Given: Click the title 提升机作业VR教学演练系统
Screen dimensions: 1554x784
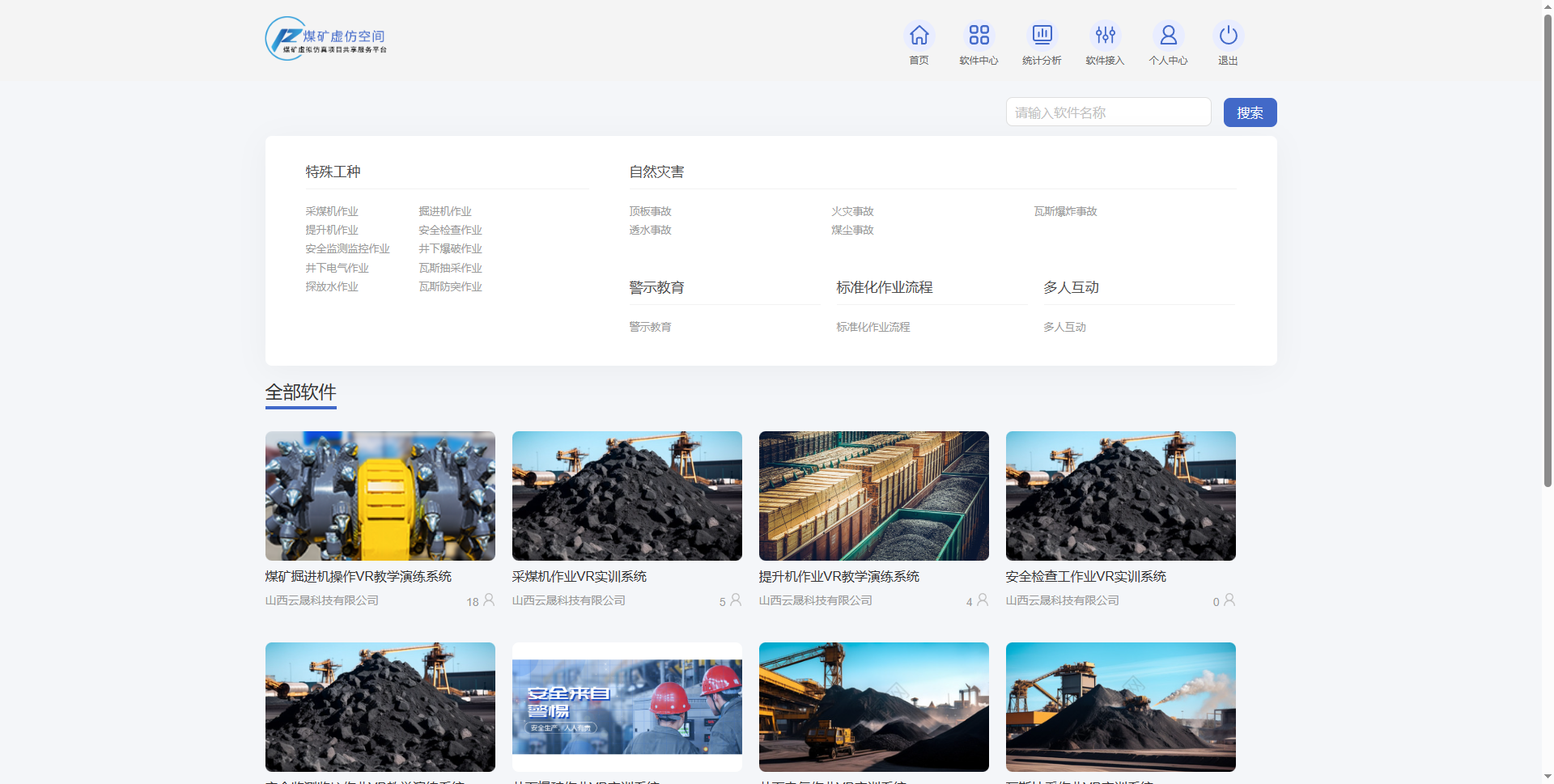Looking at the screenshot, I should tap(839, 576).
